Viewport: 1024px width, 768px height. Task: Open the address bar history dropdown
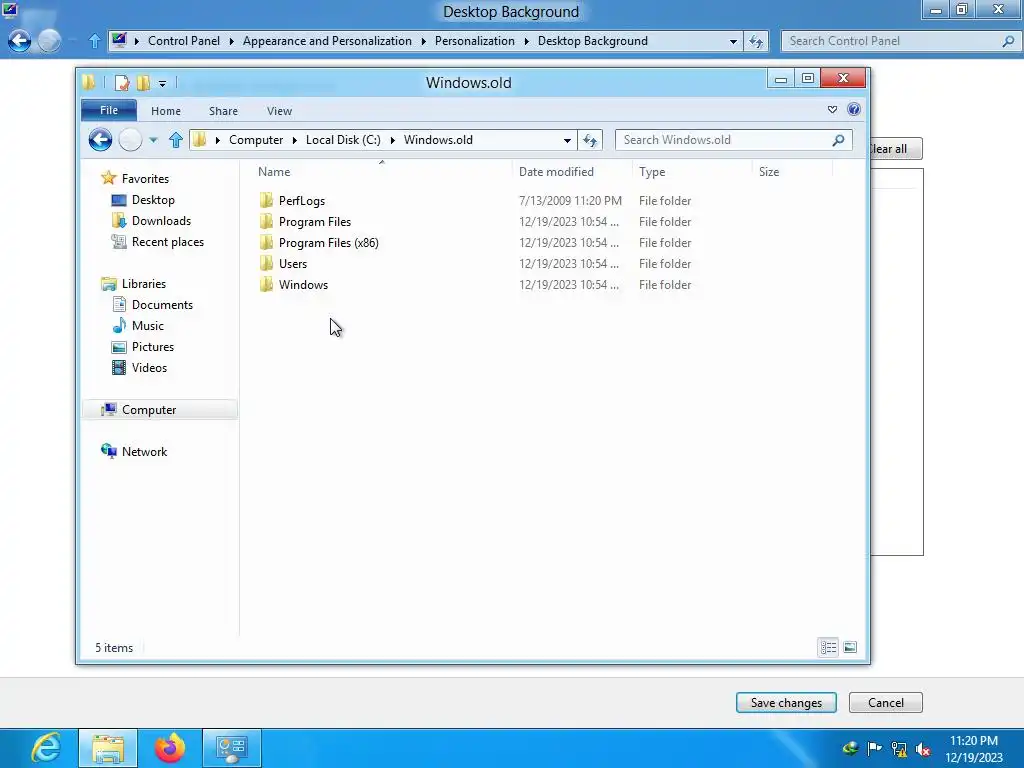click(x=567, y=140)
